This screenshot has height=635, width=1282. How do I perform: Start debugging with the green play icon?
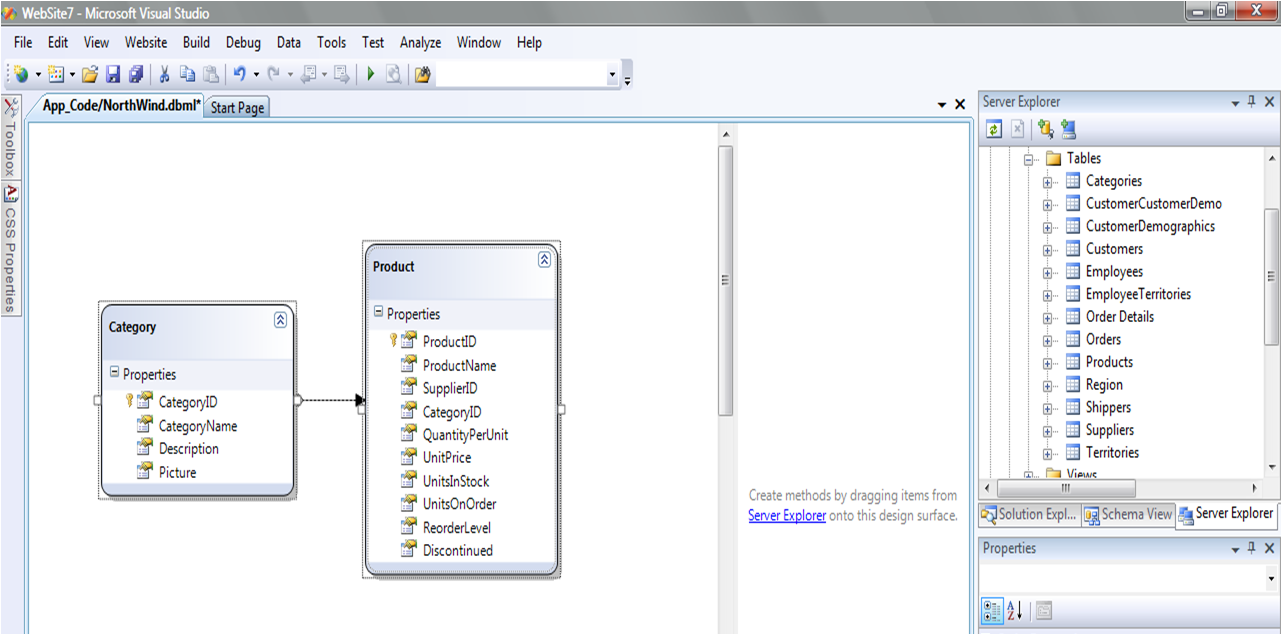click(370, 74)
